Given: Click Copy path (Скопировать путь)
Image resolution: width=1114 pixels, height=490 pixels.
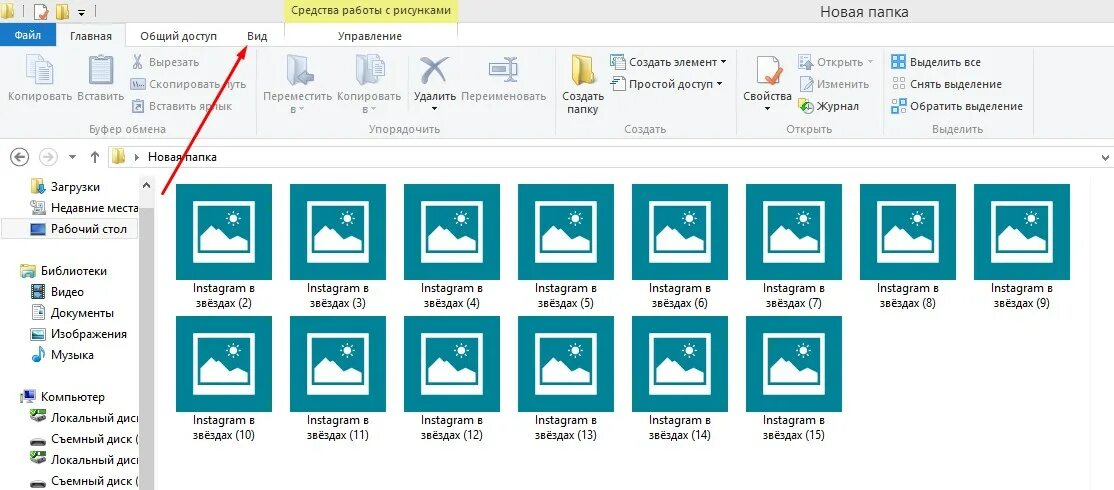Looking at the screenshot, I should (188, 85).
